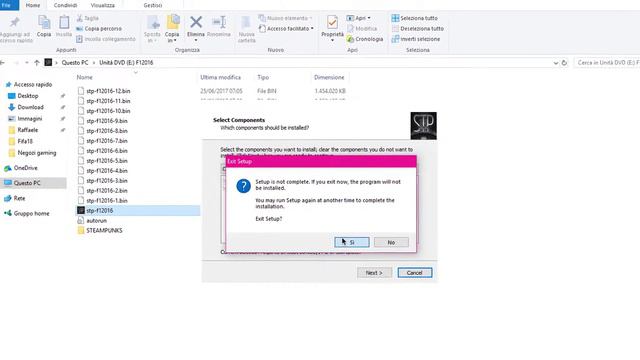
Task: Switch to the Home ribbon tab
Action: coord(33,5)
